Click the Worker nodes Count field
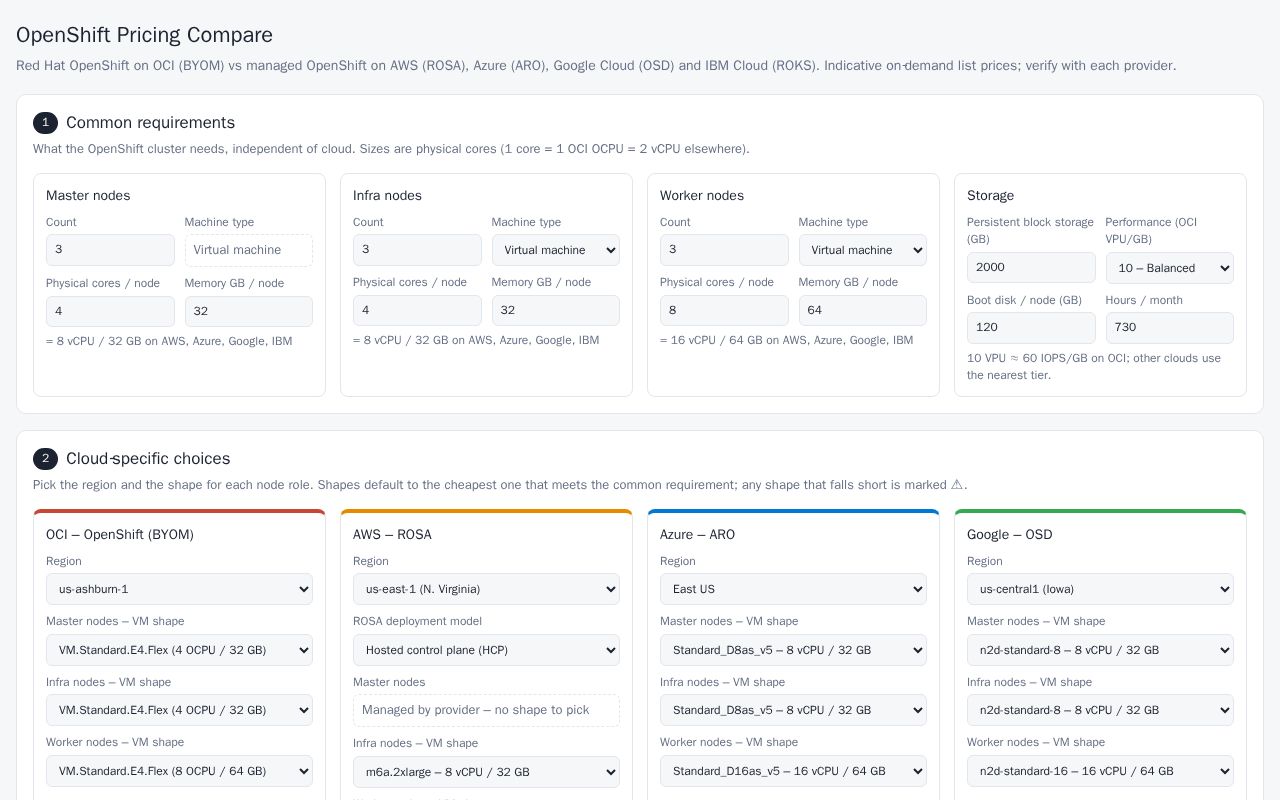 pos(724,250)
